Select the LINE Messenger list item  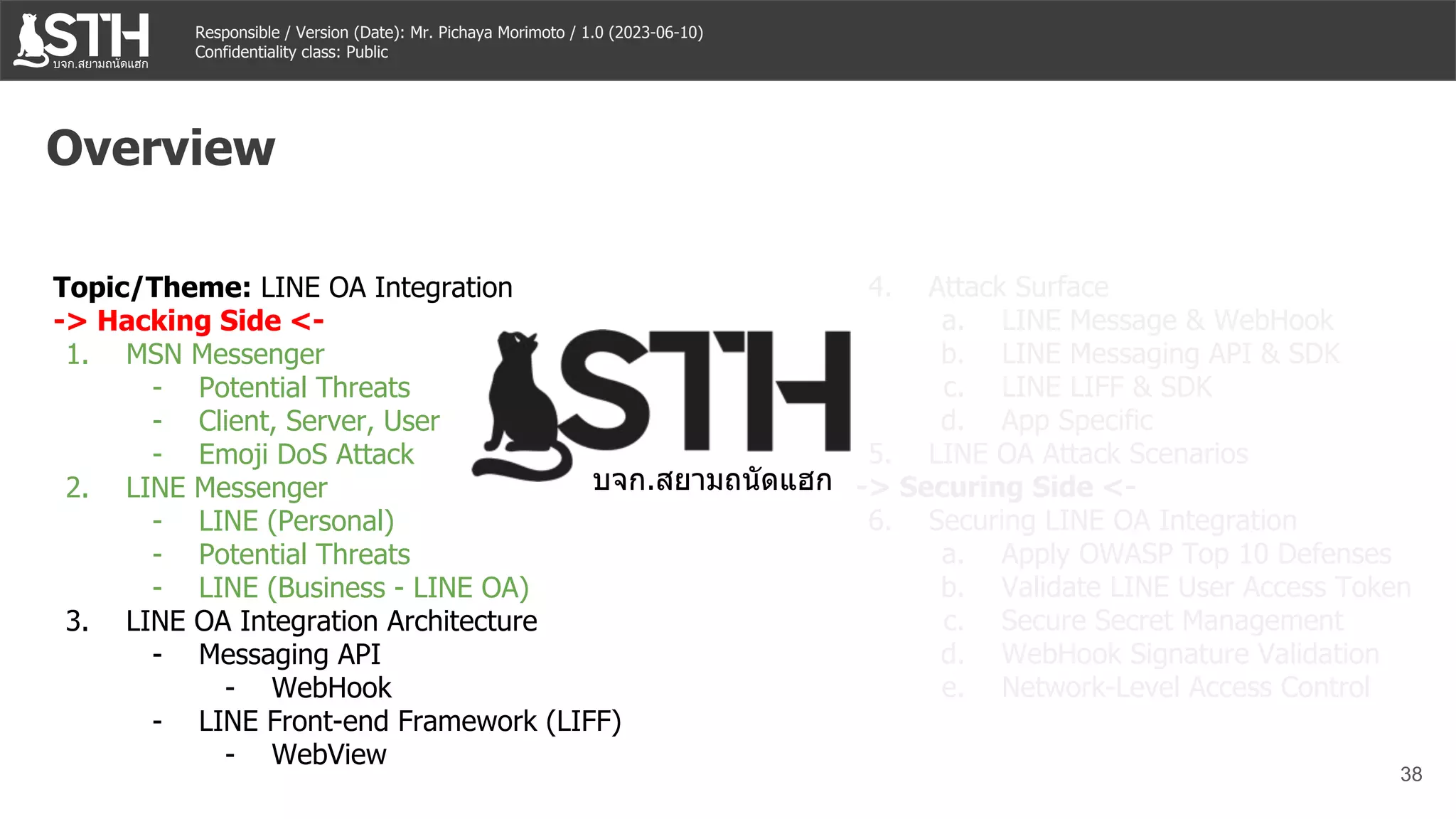pyautogui.click(x=226, y=488)
